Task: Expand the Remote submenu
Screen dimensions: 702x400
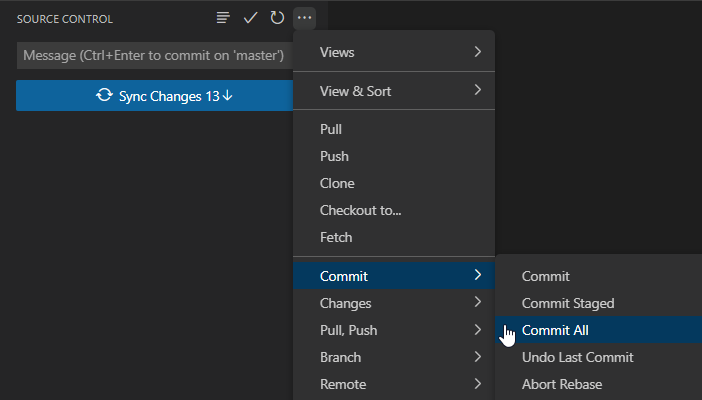Action: click(x=394, y=384)
